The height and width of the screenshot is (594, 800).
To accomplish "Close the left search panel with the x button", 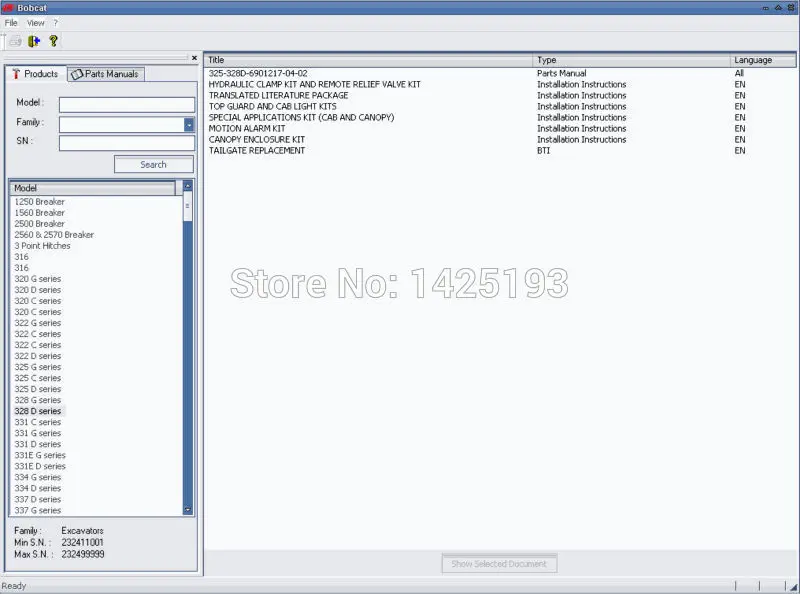I will (x=194, y=57).
